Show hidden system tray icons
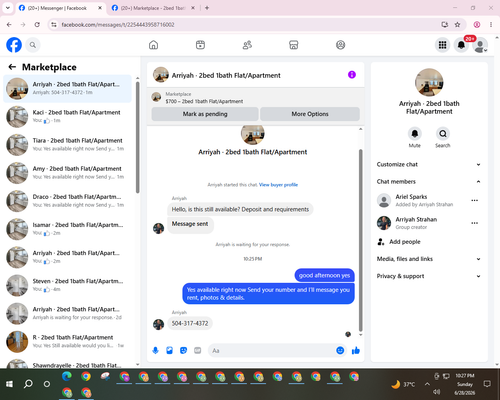Image resolution: width=500 pixels, height=400 pixels. [x=427, y=384]
